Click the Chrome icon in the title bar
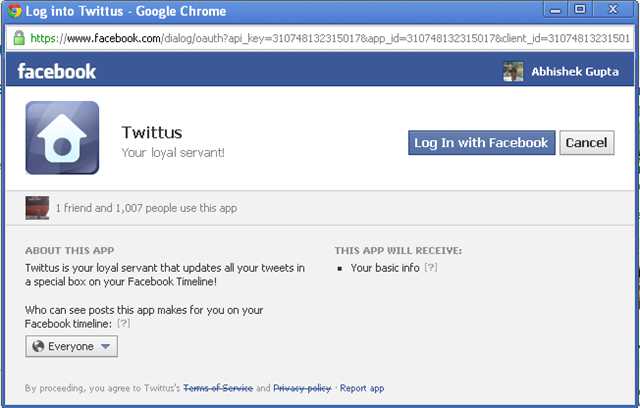The image size is (640, 408). [15, 12]
